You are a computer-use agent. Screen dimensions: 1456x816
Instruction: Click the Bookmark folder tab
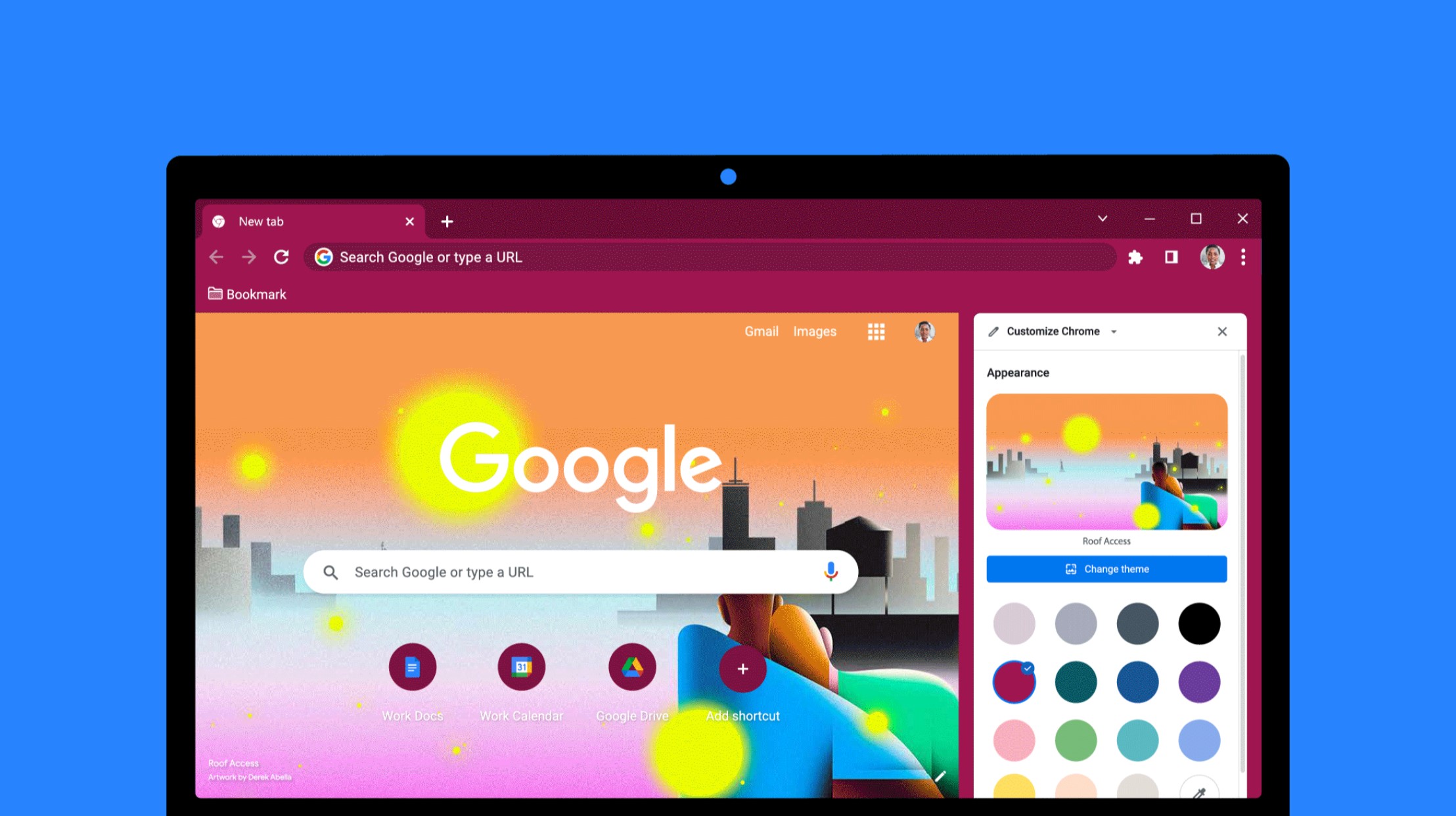click(247, 294)
